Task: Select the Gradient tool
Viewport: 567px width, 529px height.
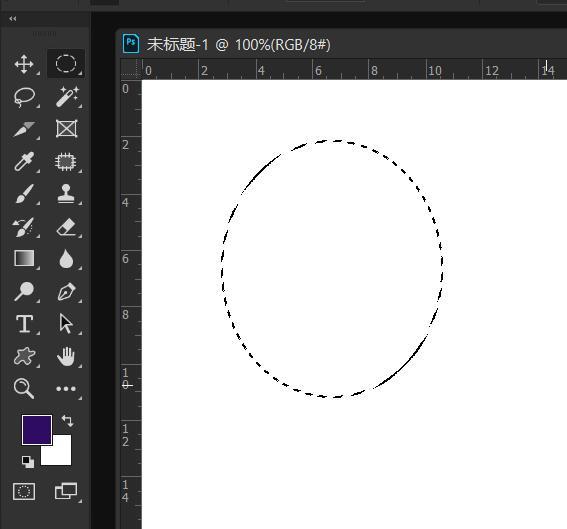Action: [x=24, y=259]
